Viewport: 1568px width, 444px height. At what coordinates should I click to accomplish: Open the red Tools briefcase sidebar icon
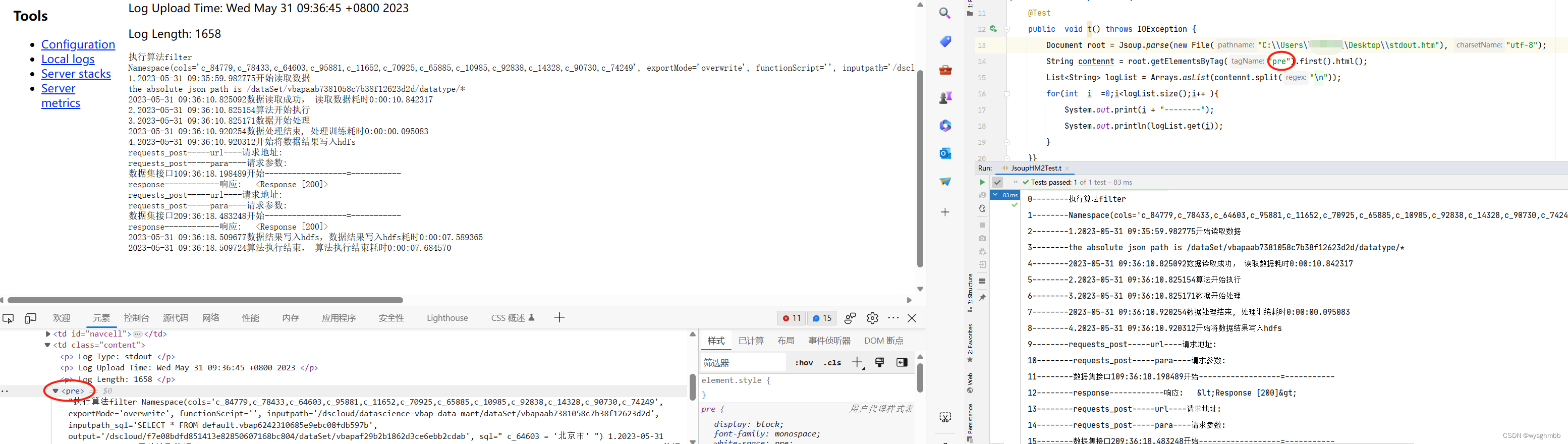click(x=945, y=70)
